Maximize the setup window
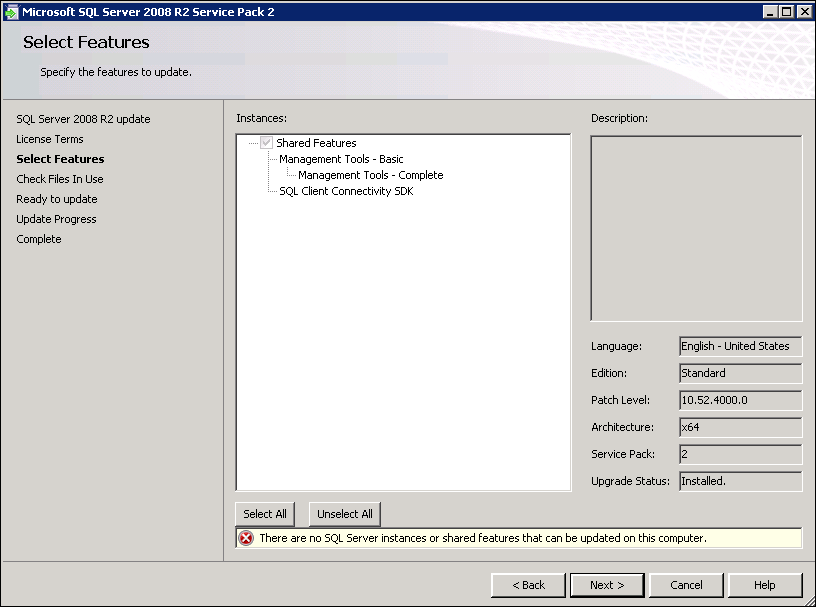The height and width of the screenshot is (607, 816). coord(787,11)
